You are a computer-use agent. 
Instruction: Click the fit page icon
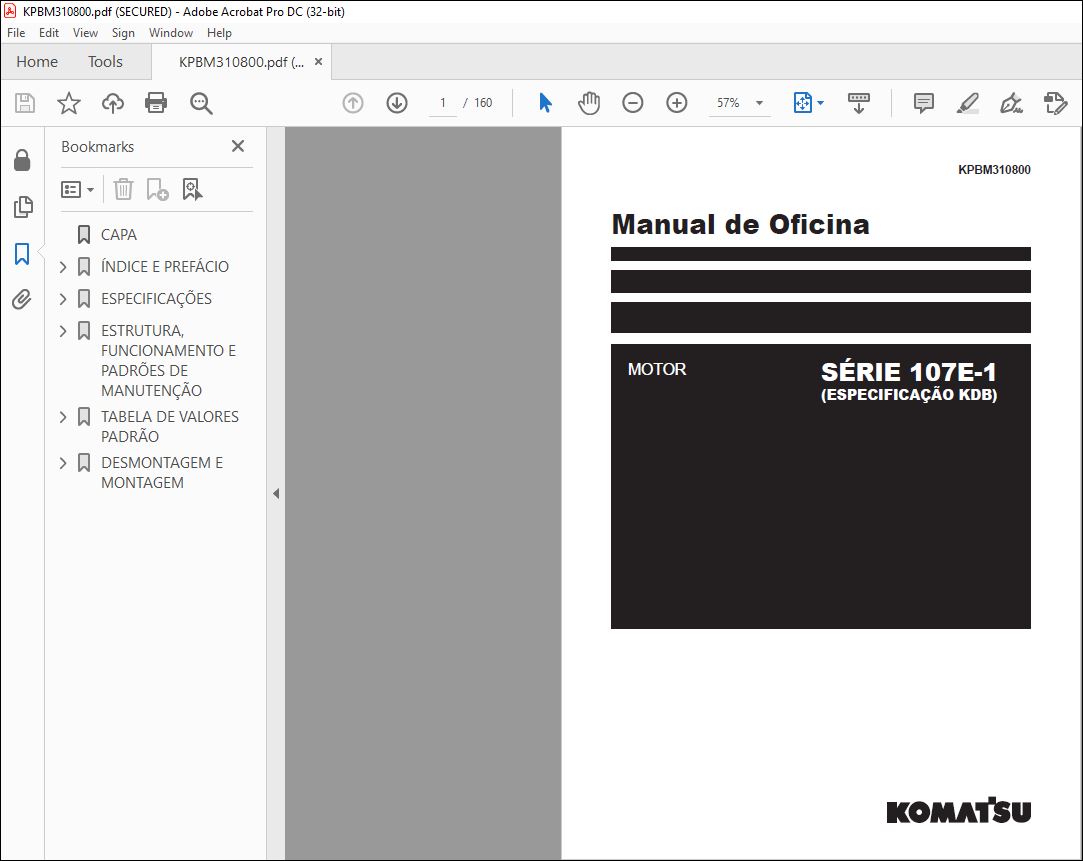pyautogui.click(x=803, y=103)
